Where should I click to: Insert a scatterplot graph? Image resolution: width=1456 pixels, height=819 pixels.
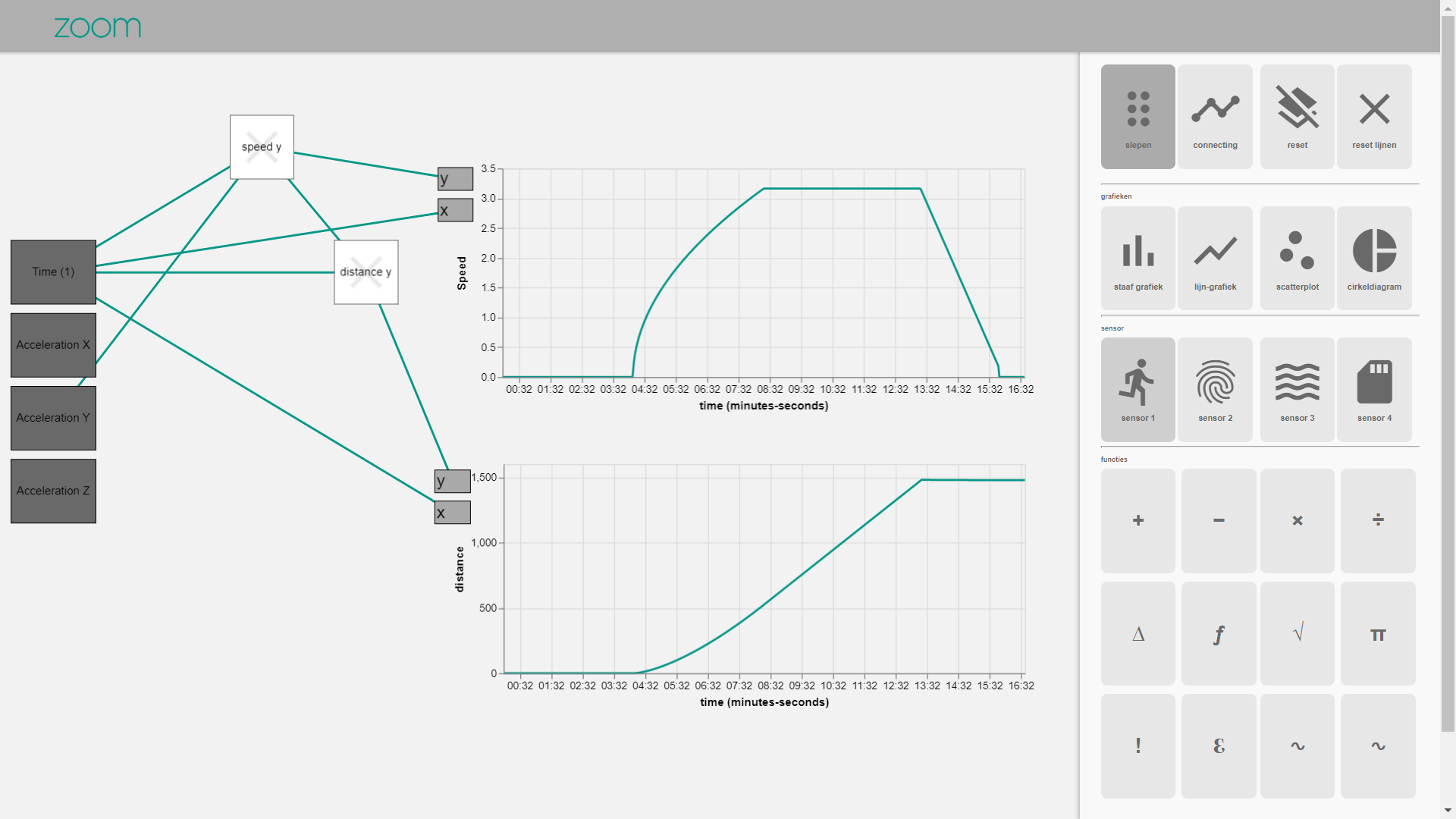pyautogui.click(x=1297, y=258)
